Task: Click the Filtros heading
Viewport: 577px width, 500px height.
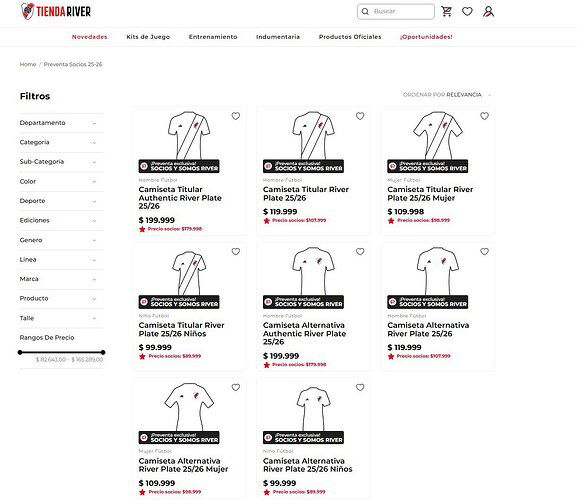Action: (35, 96)
